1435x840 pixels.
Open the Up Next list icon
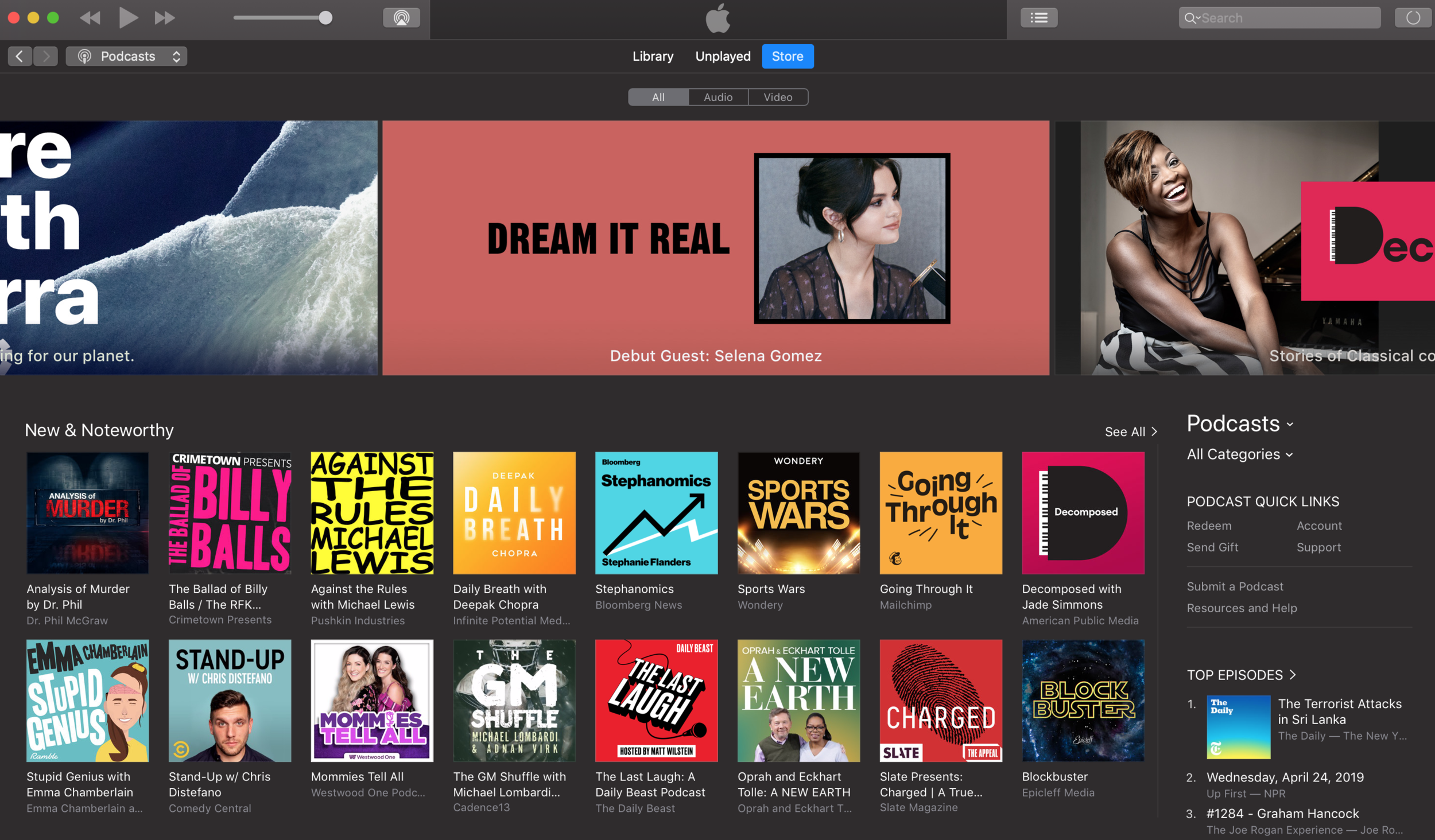click(1038, 18)
